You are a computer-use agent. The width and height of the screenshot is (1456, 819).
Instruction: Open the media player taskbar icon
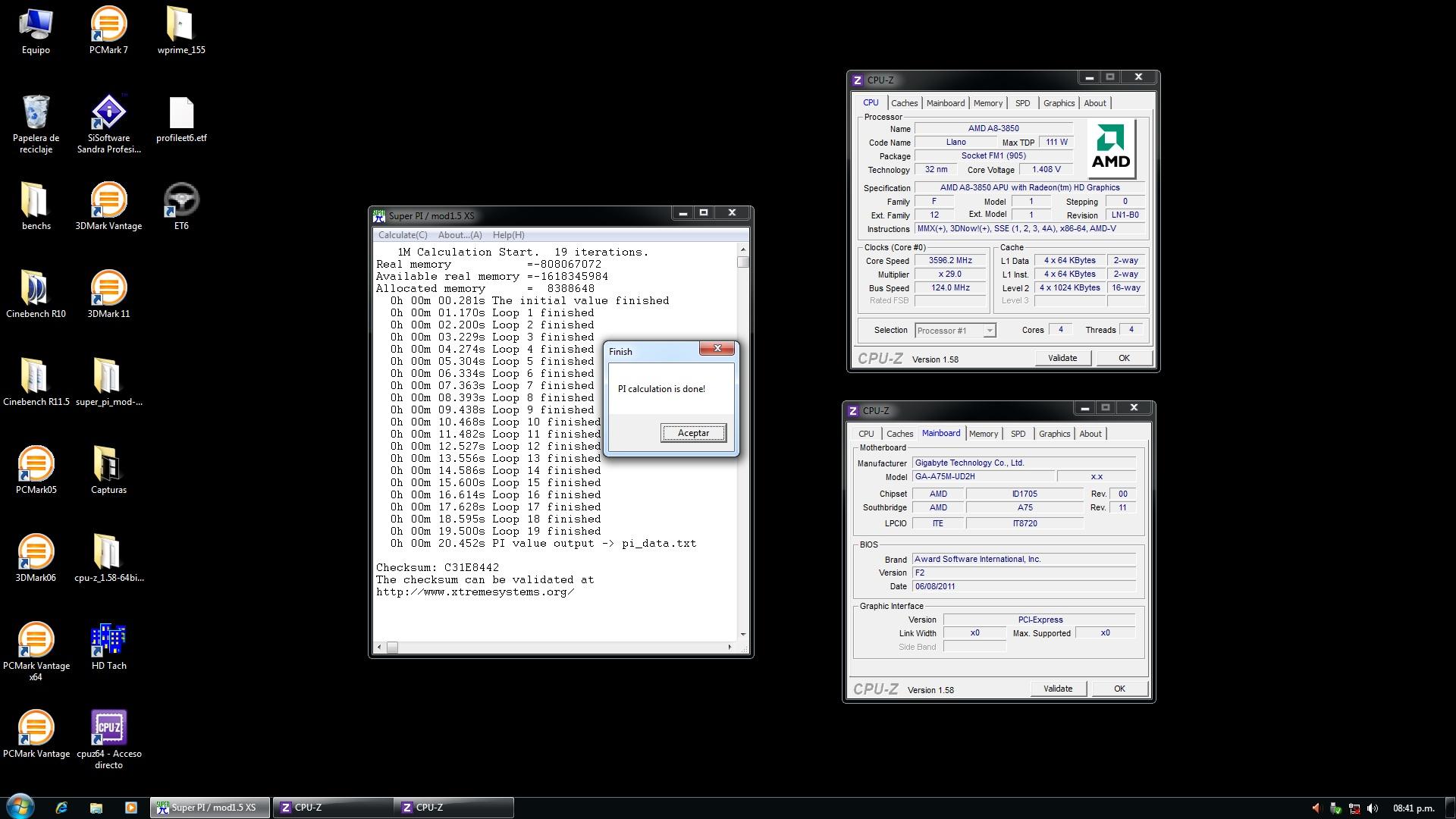click(130, 808)
